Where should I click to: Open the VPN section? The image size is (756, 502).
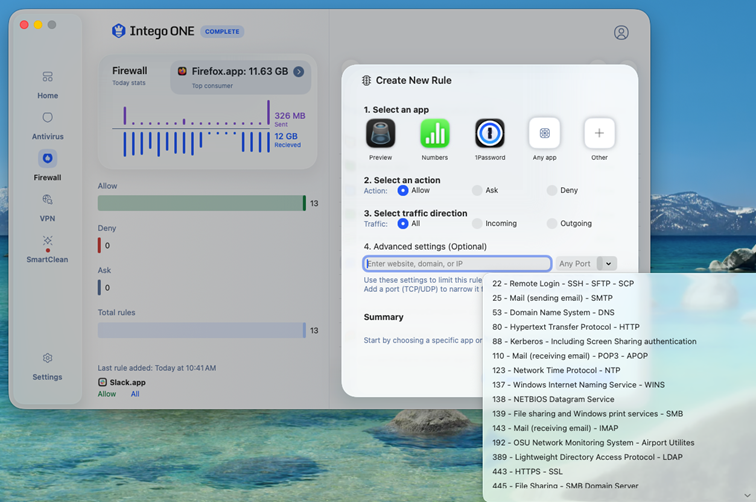(47, 207)
